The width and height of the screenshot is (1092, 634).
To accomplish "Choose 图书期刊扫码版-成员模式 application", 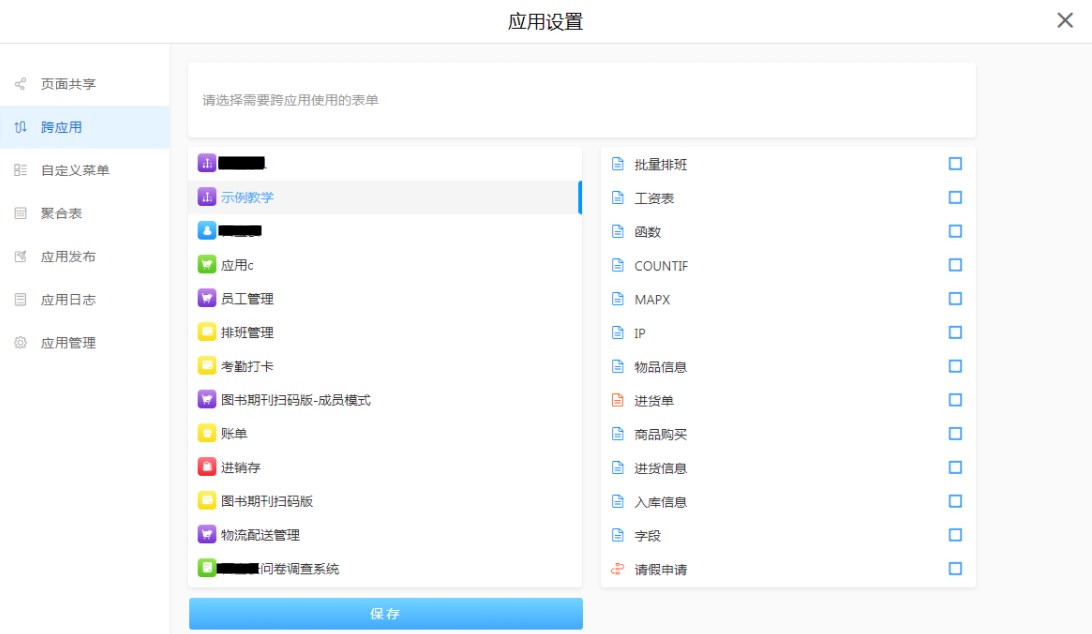I will pos(295,400).
